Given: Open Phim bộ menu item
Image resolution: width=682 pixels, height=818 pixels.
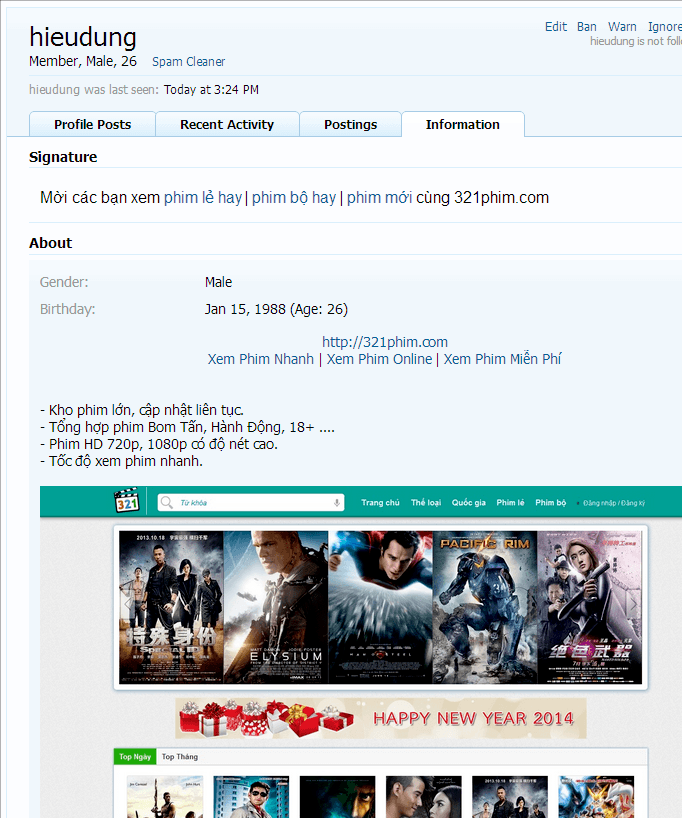Looking at the screenshot, I should (551, 502).
